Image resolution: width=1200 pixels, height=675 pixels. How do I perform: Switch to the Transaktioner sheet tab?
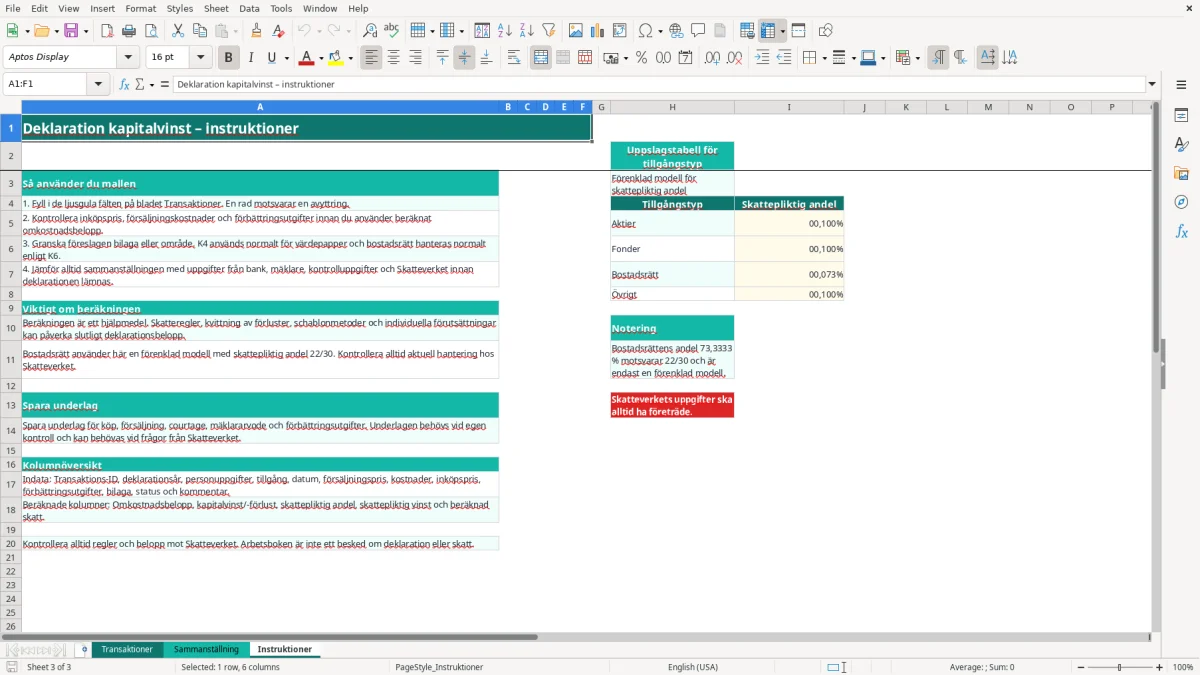pyautogui.click(x=127, y=649)
